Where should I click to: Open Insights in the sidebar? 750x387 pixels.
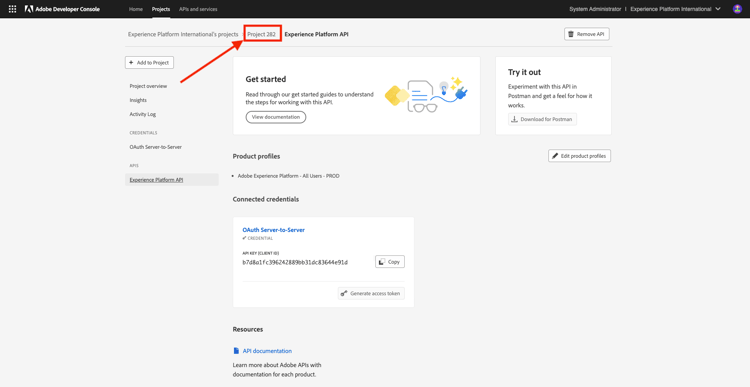pos(138,100)
